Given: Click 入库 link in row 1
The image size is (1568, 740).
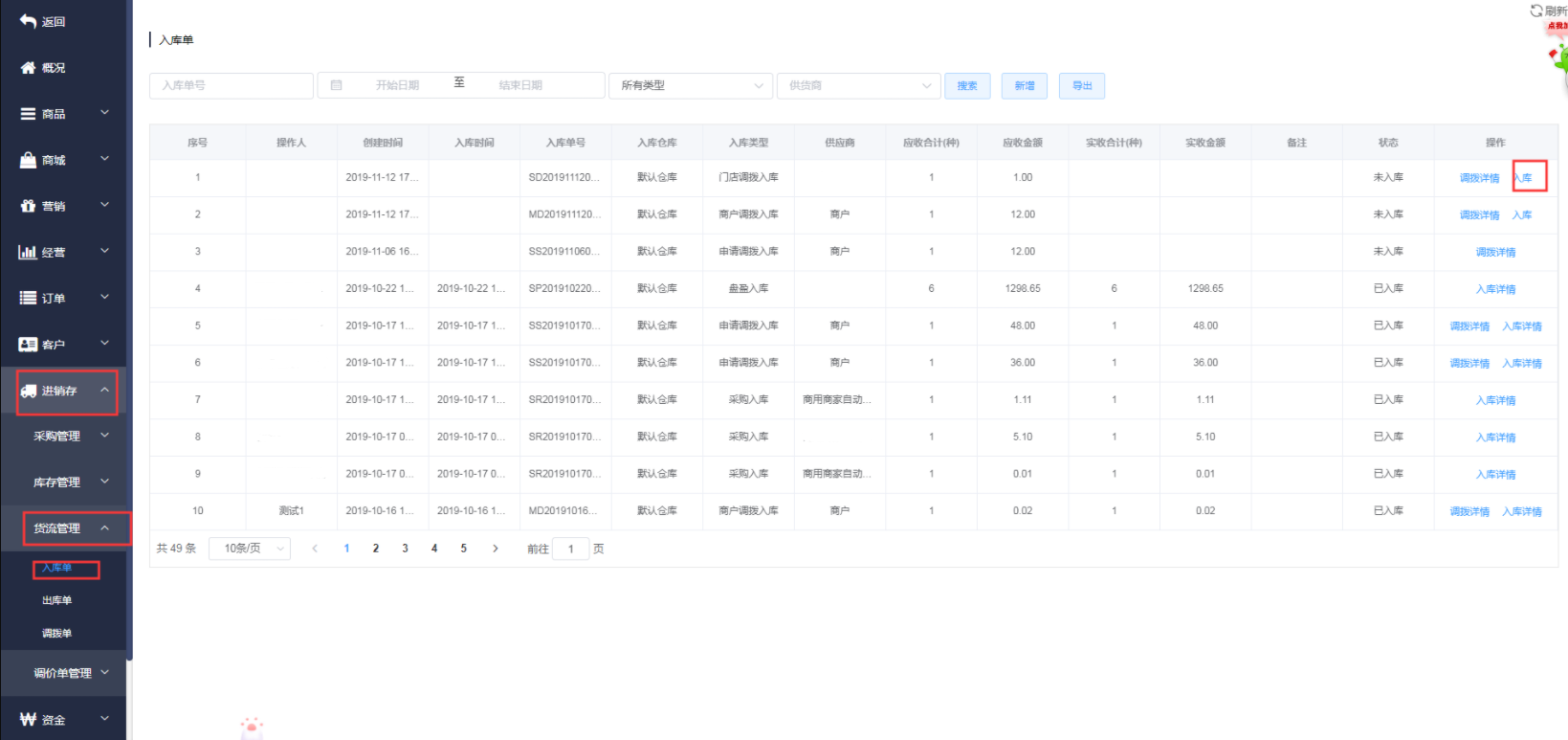Looking at the screenshot, I should [x=1523, y=178].
